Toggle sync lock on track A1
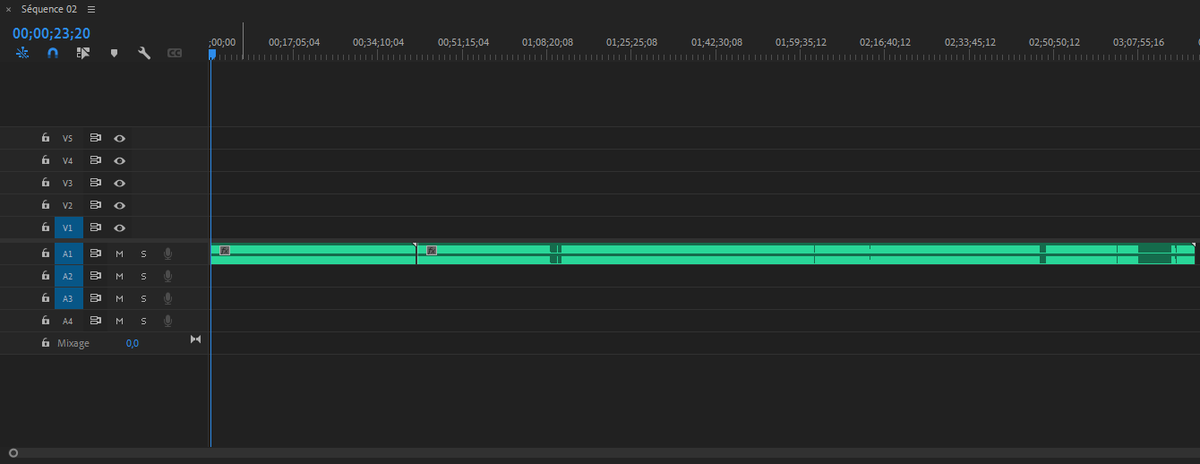Viewport: 1200px width, 464px height. tap(96, 253)
